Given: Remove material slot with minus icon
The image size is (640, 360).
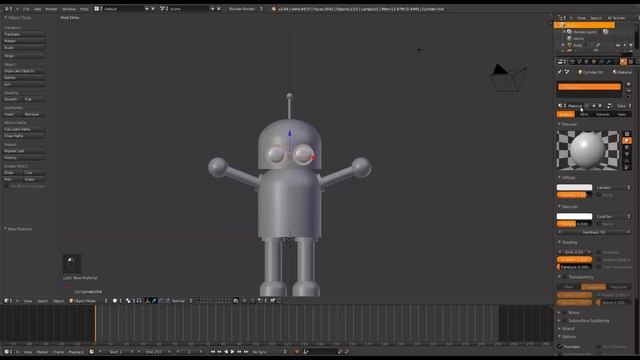Looking at the screenshot, I should click(x=628, y=91).
